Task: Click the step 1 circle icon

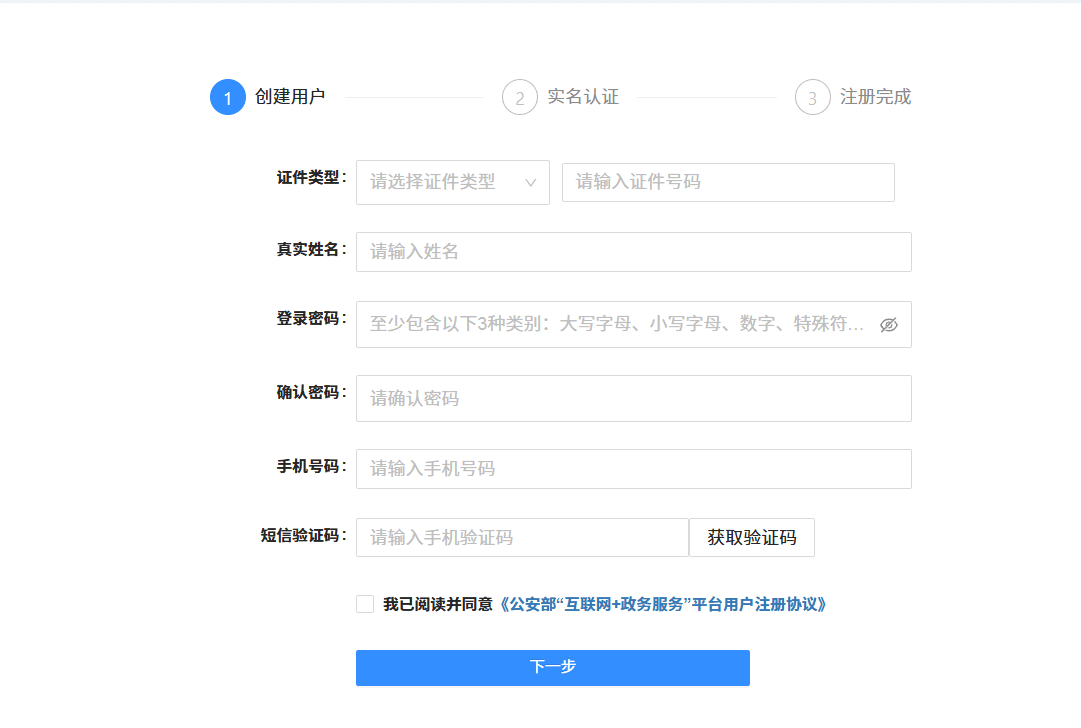Action: point(227,97)
